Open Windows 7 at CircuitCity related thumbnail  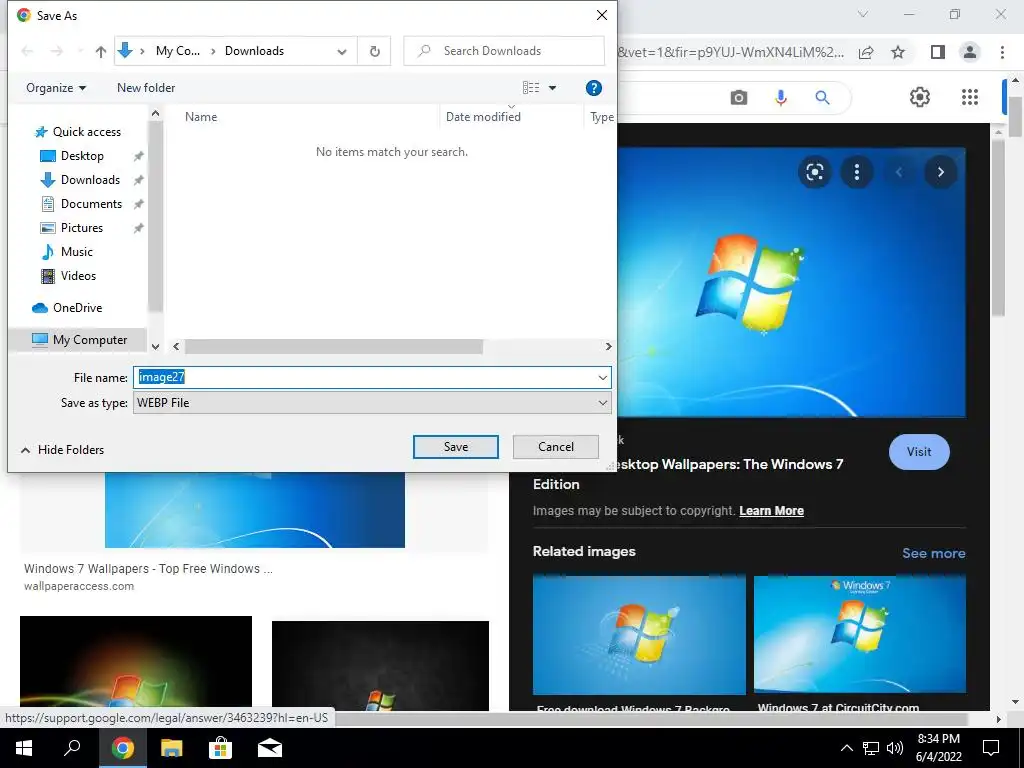[x=859, y=634]
